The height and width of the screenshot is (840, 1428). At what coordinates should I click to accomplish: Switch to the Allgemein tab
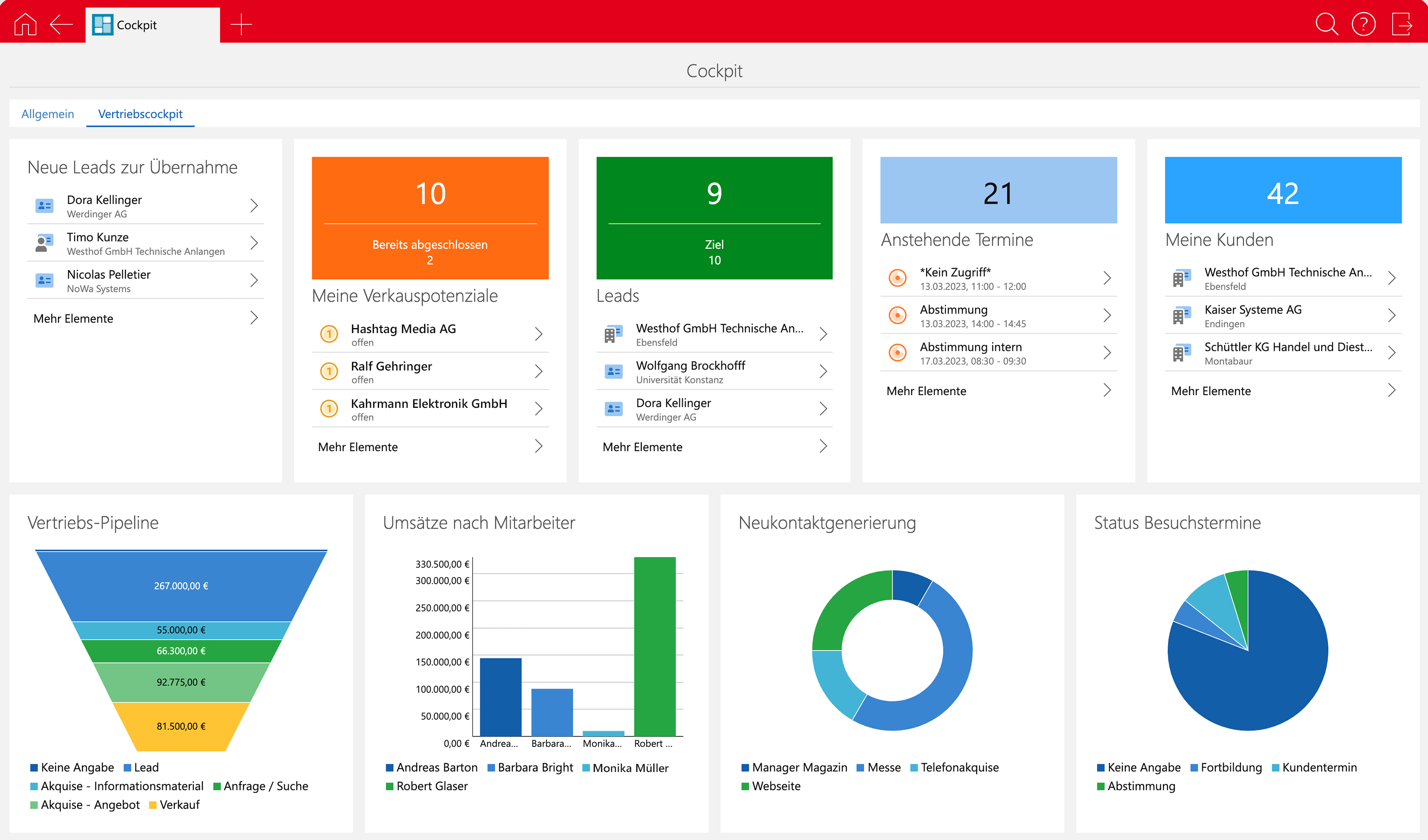tap(48, 114)
